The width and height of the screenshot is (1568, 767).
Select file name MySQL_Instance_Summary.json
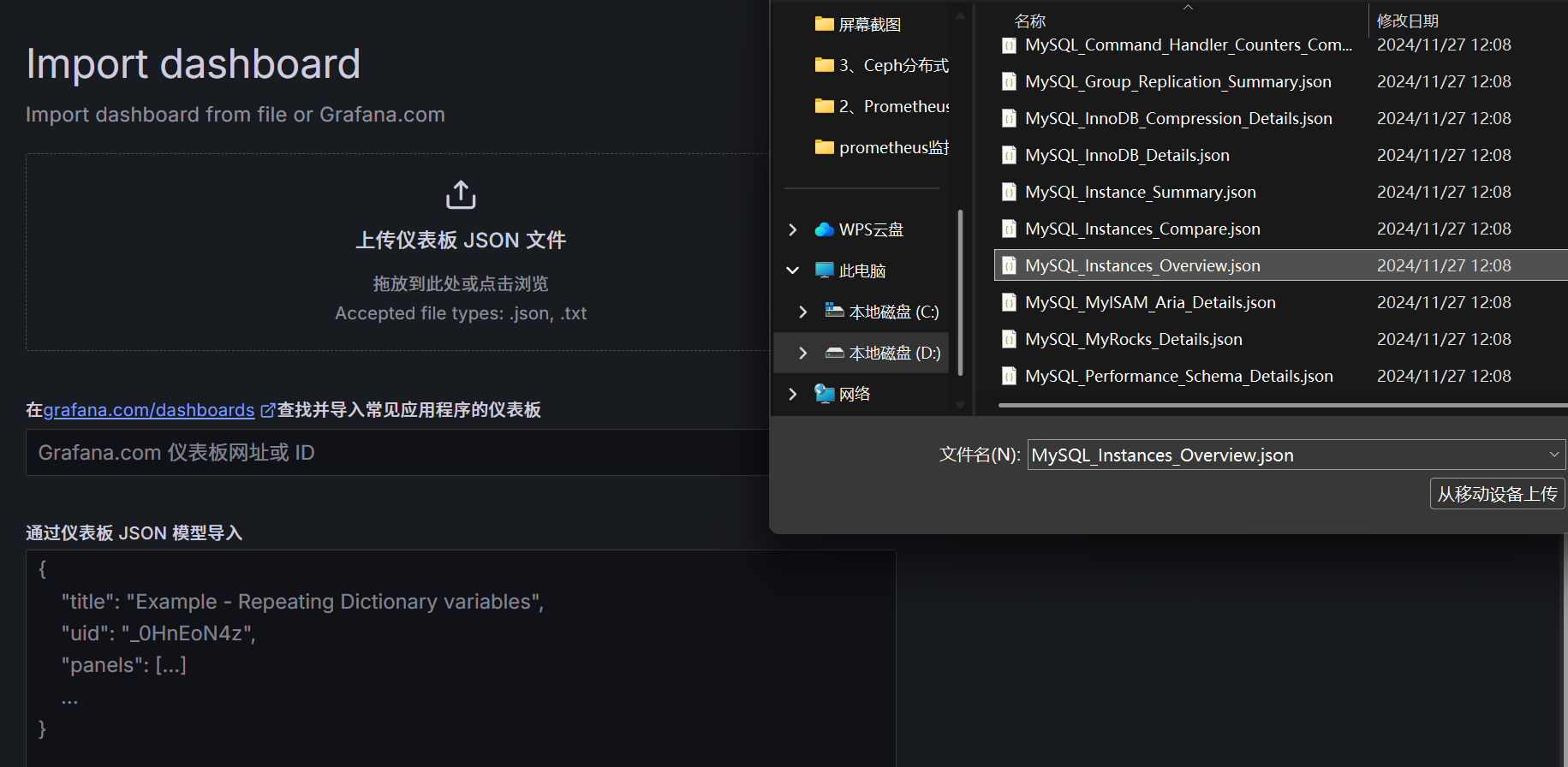[1141, 193]
